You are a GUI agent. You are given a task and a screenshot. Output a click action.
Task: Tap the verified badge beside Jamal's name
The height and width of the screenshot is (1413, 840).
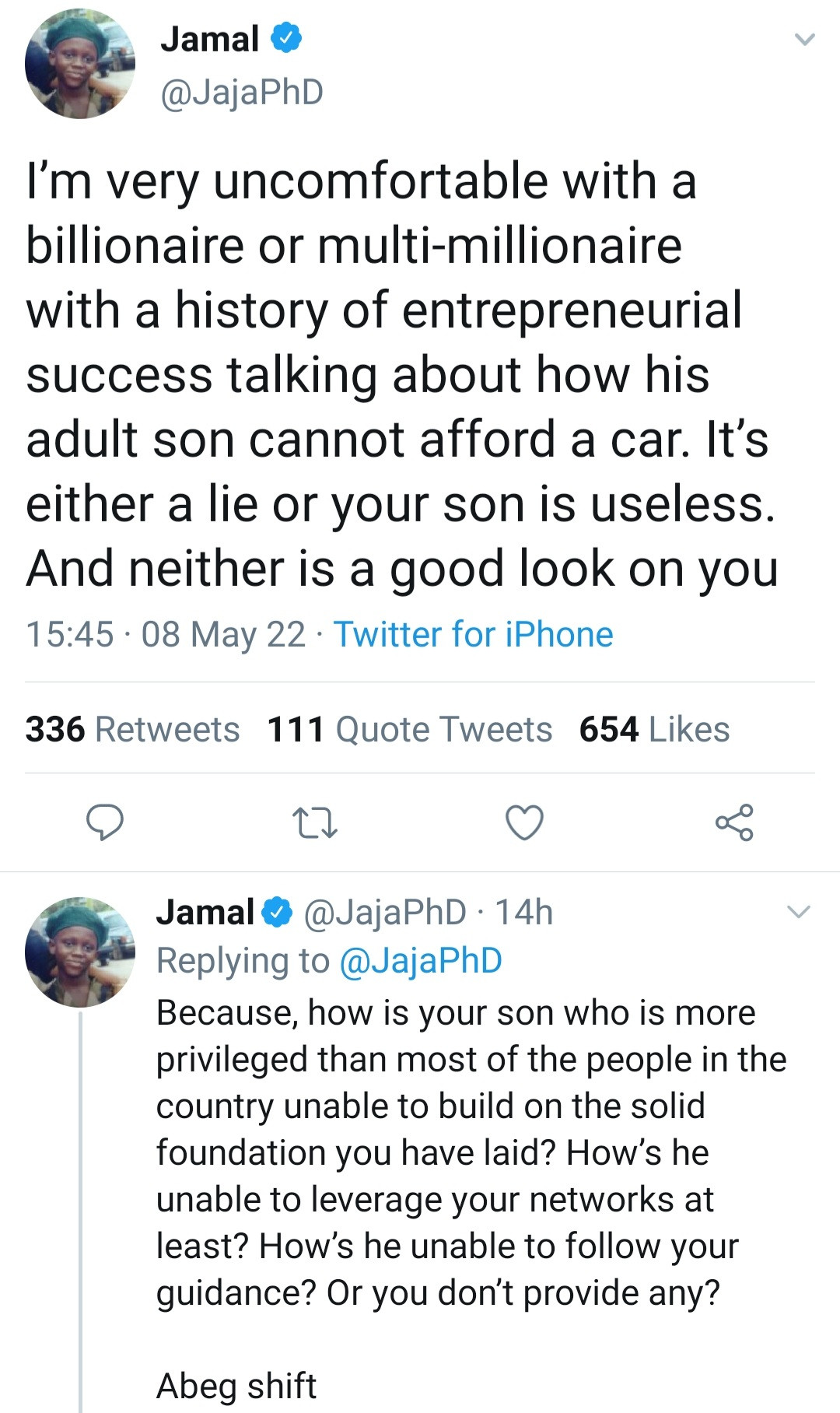(285, 39)
